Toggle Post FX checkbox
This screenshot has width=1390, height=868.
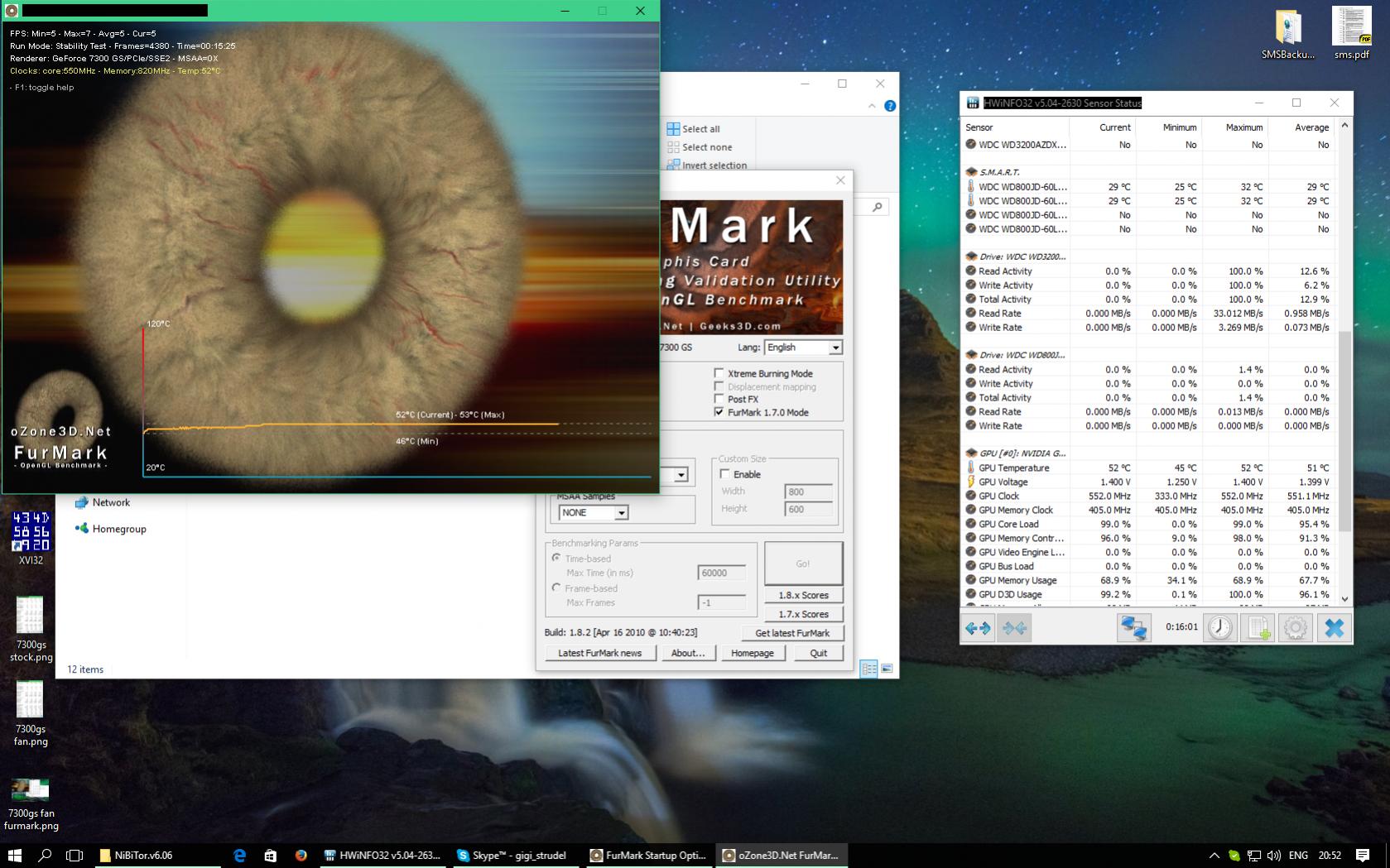pos(719,399)
